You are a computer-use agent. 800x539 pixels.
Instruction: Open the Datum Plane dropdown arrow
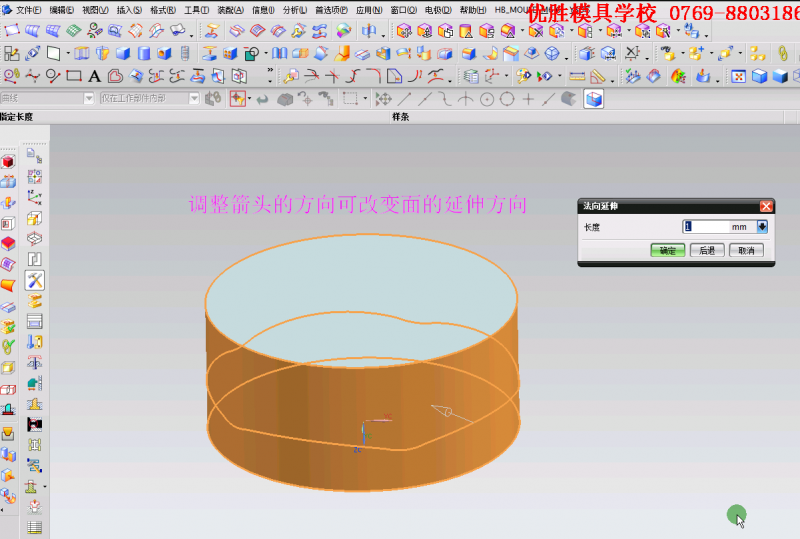click(68, 54)
